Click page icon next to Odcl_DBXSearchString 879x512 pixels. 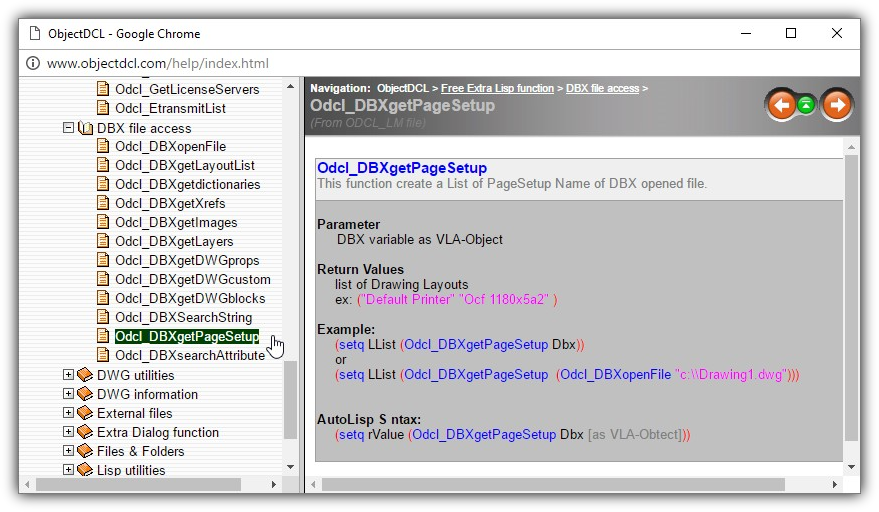[x=103, y=317]
